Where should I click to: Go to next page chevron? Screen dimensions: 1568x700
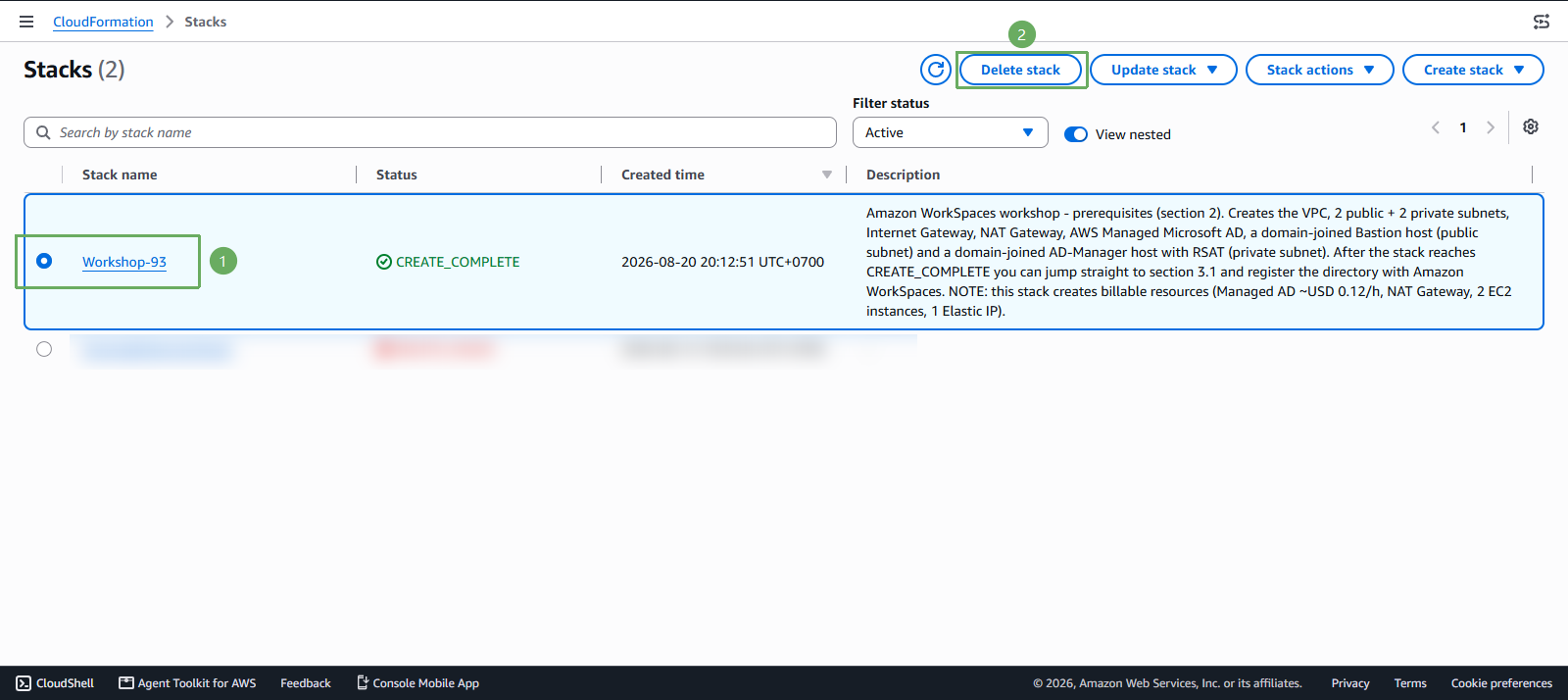[x=1491, y=127]
